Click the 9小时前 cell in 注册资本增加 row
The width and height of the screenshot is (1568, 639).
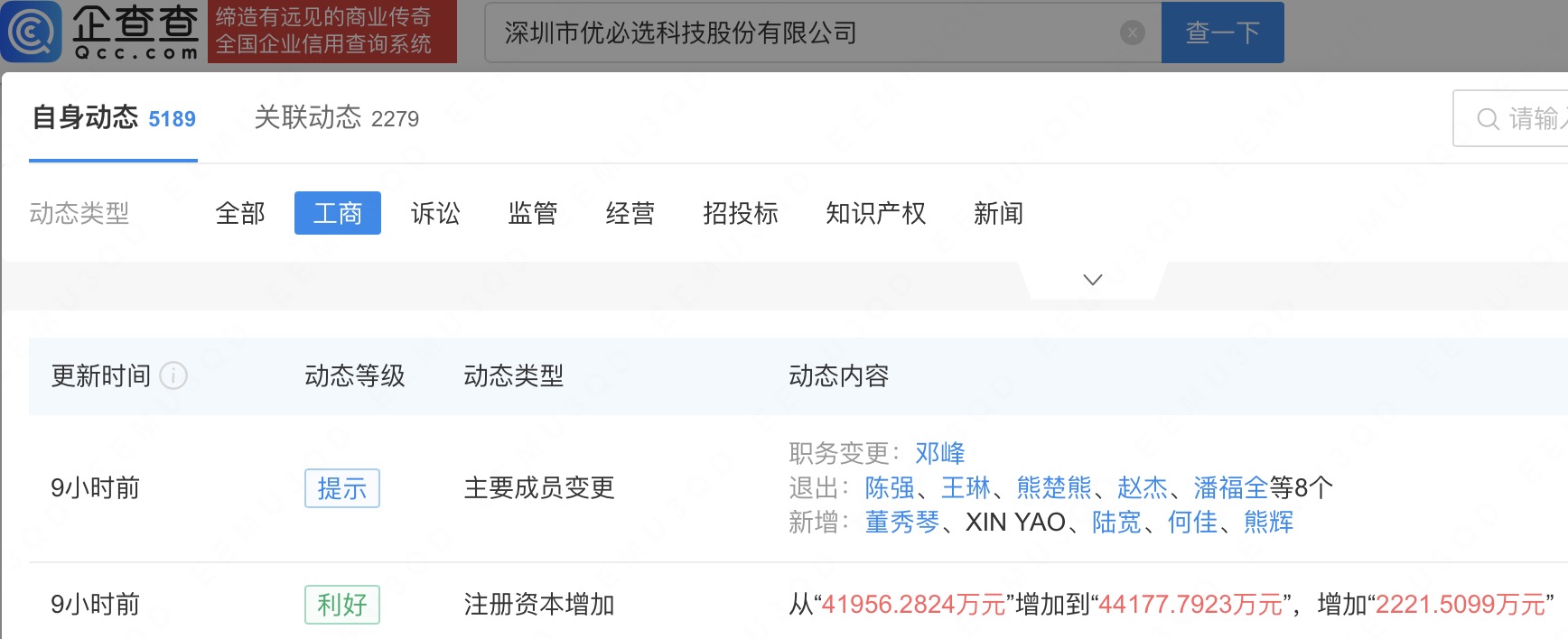pyautogui.click(x=96, y=604)
